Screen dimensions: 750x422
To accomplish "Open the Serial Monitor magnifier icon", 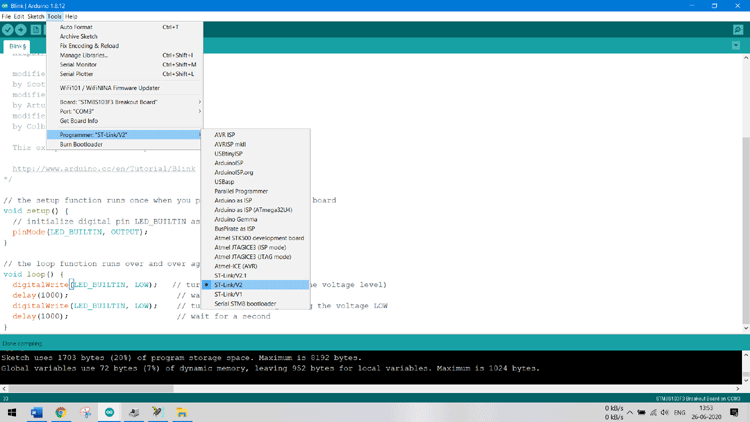I will 738,30.
